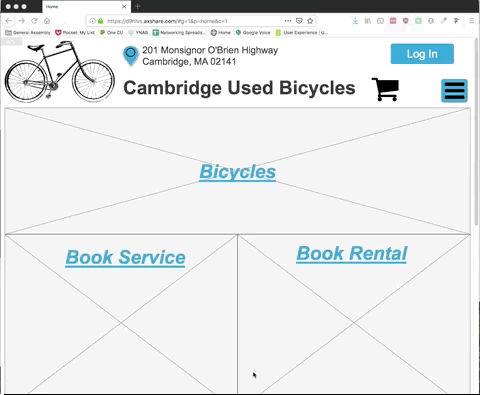Viewport: 480px width, 395px height.
Task: Open the Bicycles link
Action: tap(237, 172)
